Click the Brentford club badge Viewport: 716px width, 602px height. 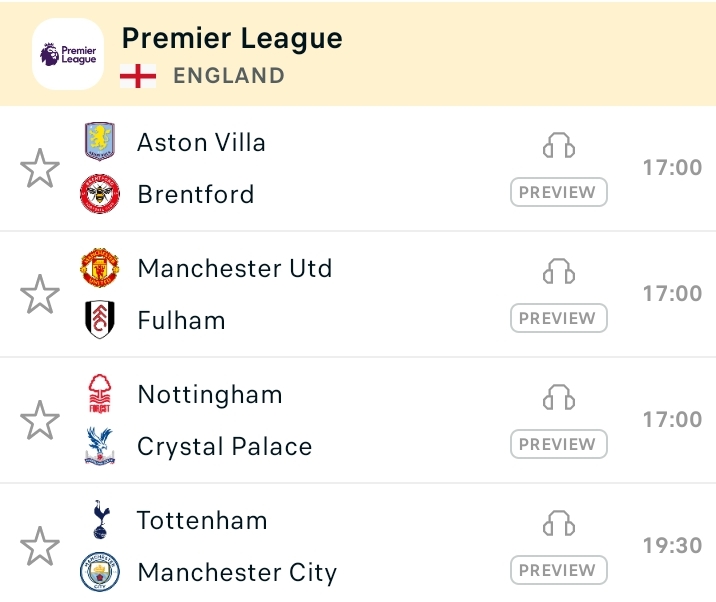coord(100,193)
